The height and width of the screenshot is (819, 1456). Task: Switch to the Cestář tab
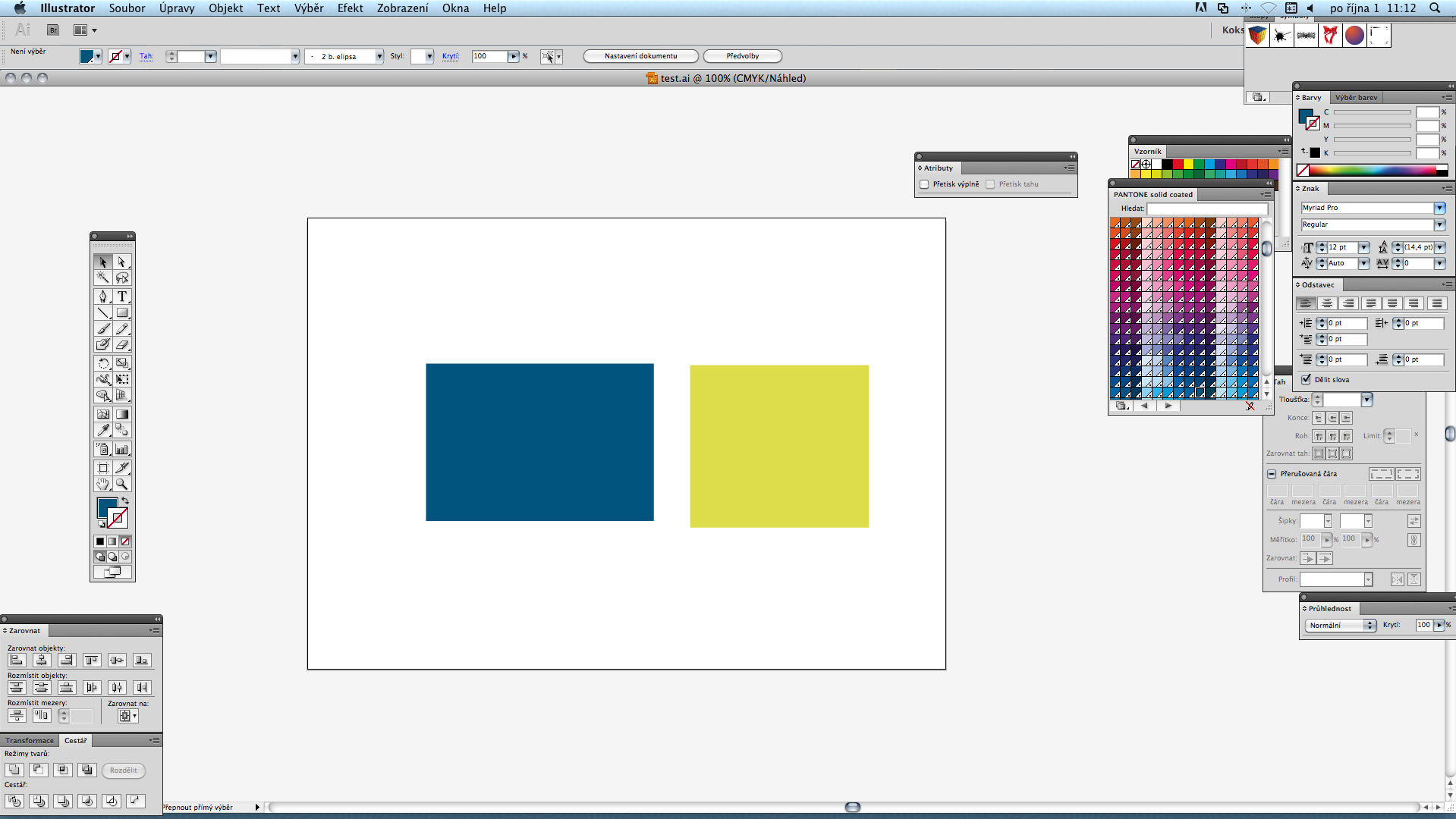(75, 741)
